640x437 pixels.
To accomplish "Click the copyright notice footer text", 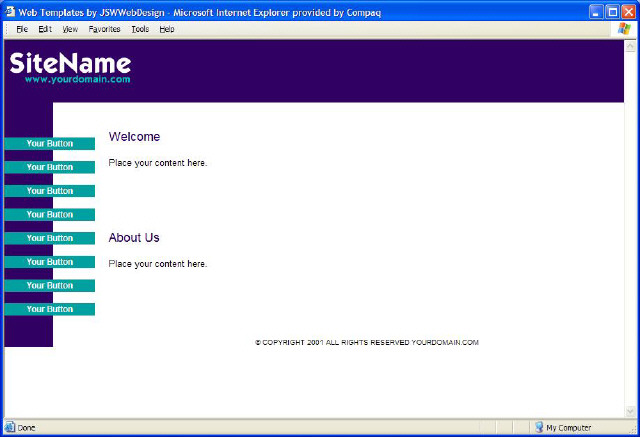I will (x=367, y=343).
